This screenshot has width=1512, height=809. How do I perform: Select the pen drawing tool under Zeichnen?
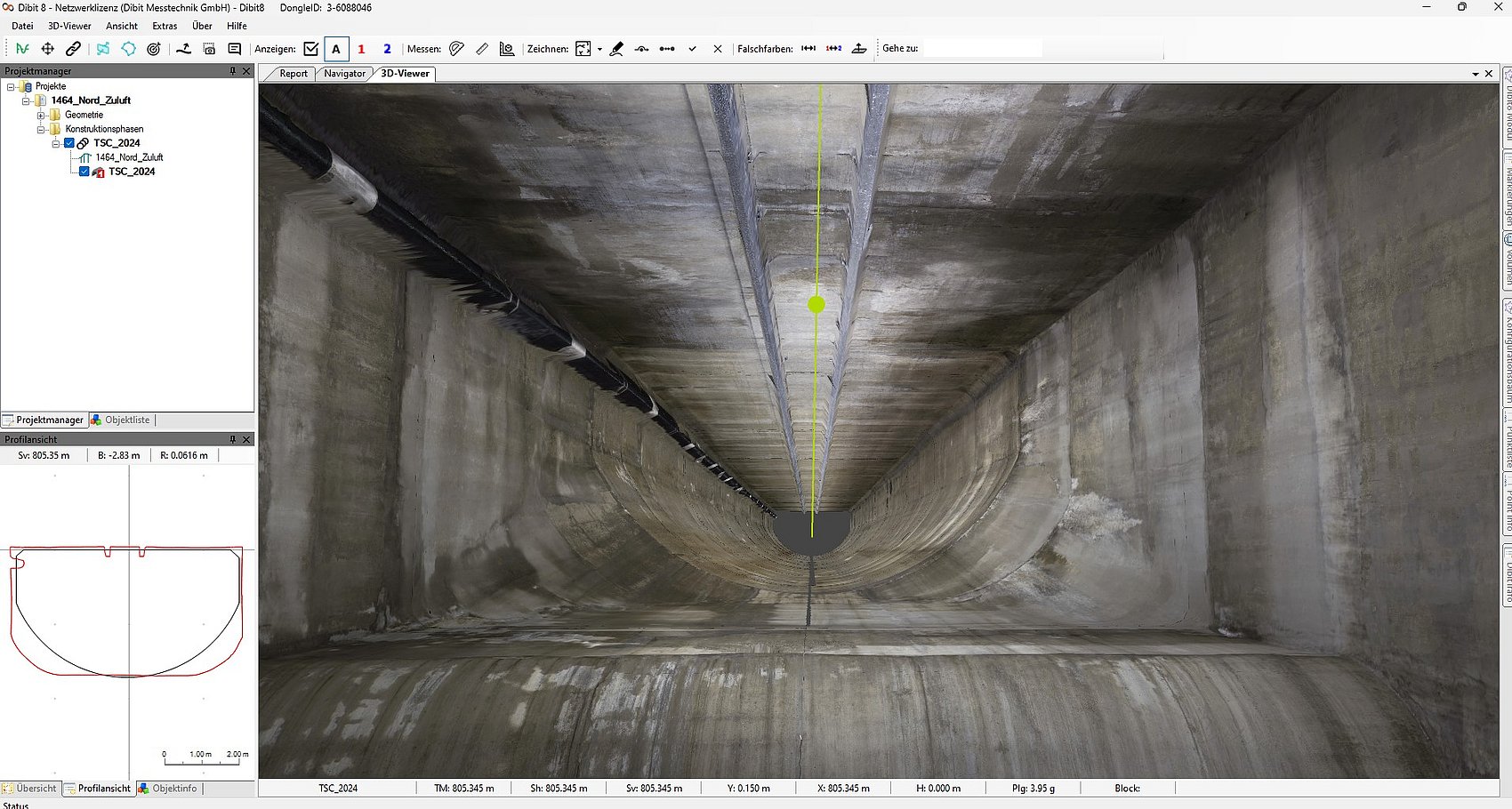616,49
